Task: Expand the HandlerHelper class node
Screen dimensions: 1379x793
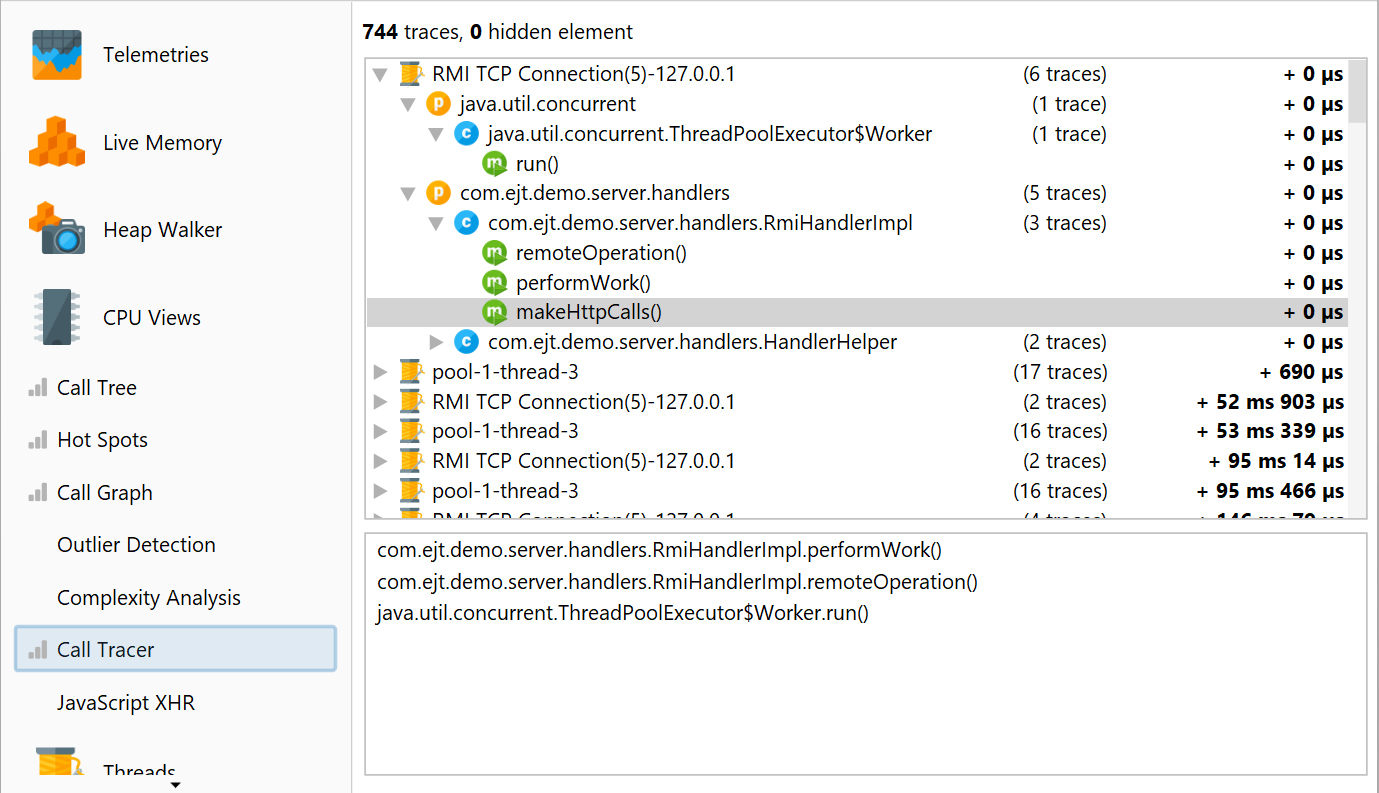Action: 435,342
